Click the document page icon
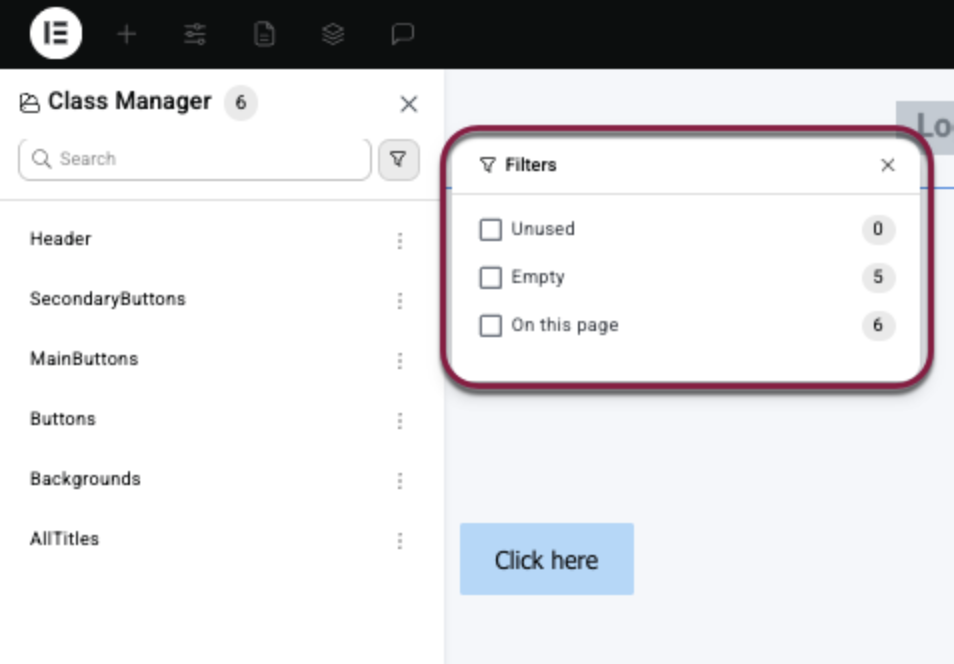 click(x=264, y=35)
